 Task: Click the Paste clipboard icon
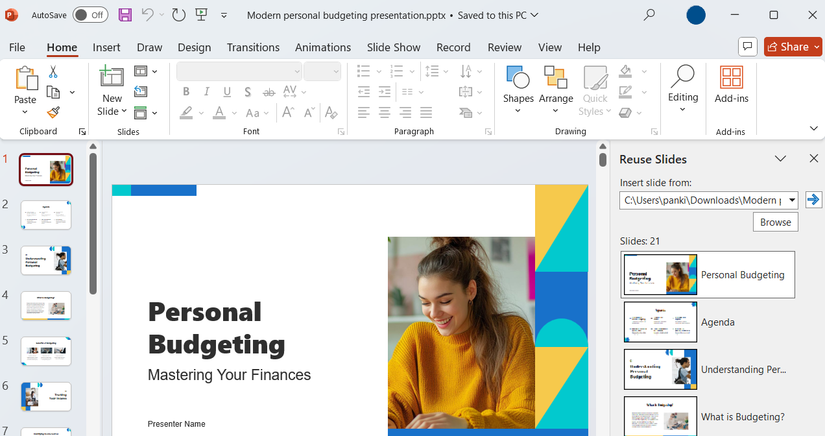pyautogui.click(x=26, y=78)
